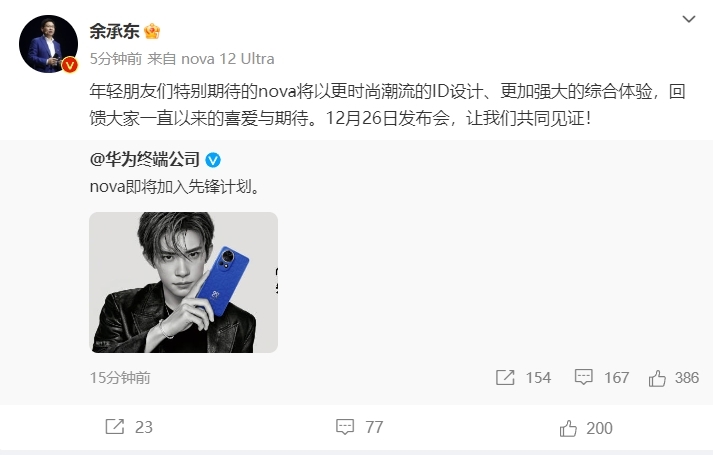Toggle like on post with 200 likes
Viewport: 713px width, 455px height.
(568, 428)
